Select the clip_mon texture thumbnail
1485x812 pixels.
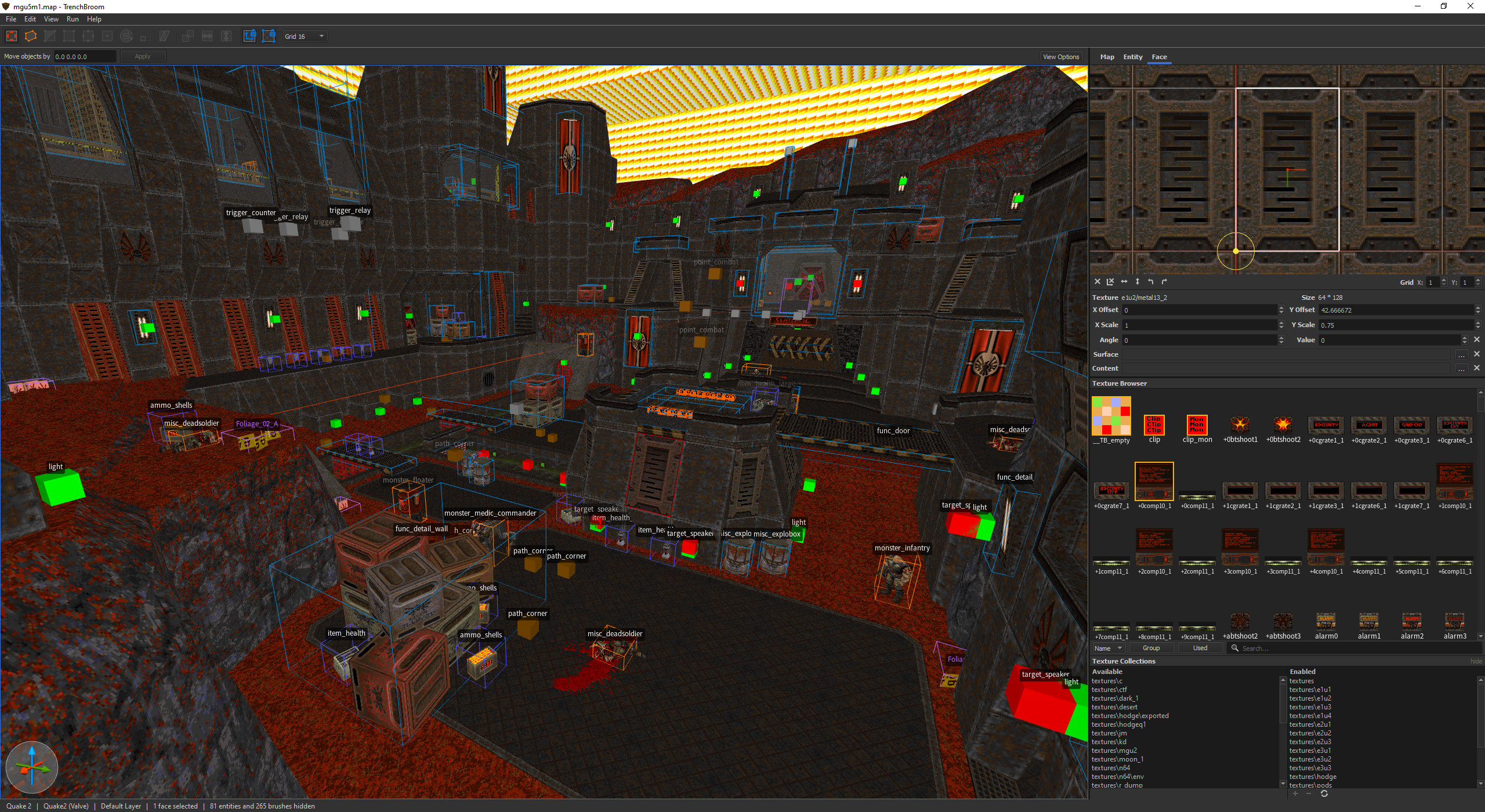(x=1197, y=424)
